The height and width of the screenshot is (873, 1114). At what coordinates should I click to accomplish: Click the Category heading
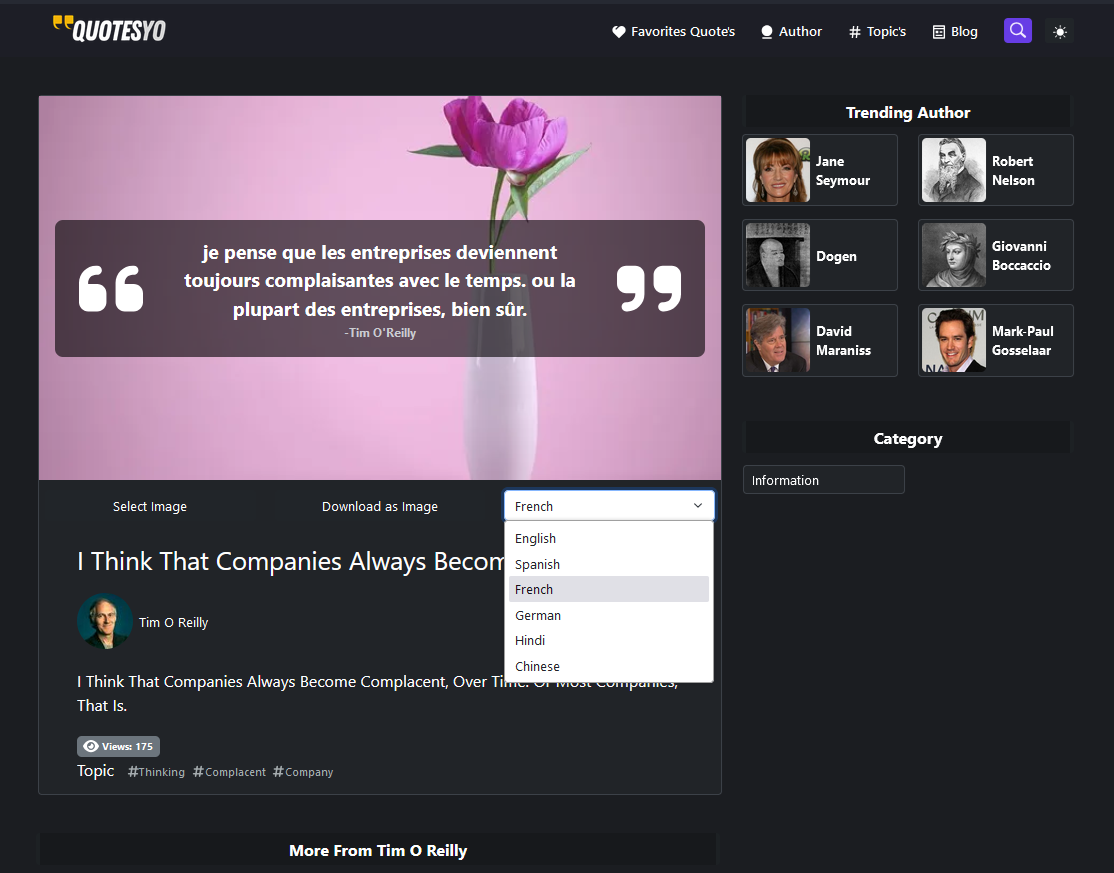point(907,438)
